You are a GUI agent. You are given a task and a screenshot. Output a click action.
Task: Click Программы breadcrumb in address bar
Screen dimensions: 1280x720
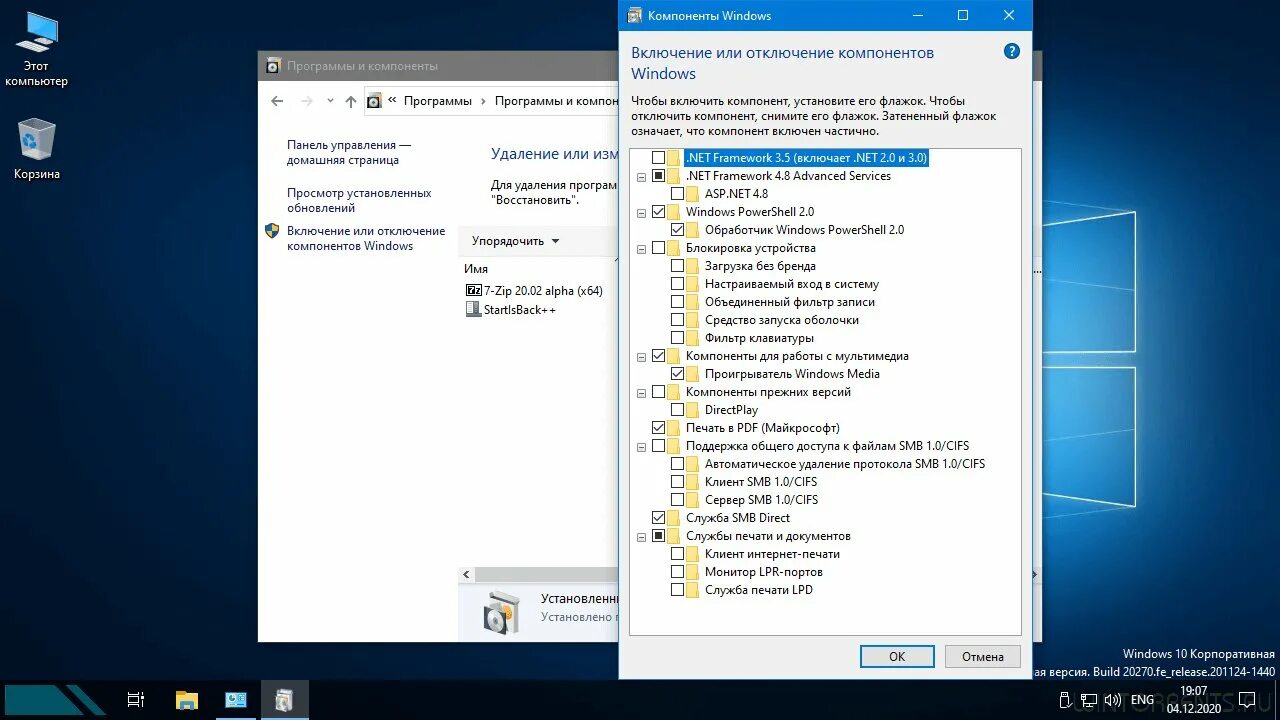tap(438, 101)
